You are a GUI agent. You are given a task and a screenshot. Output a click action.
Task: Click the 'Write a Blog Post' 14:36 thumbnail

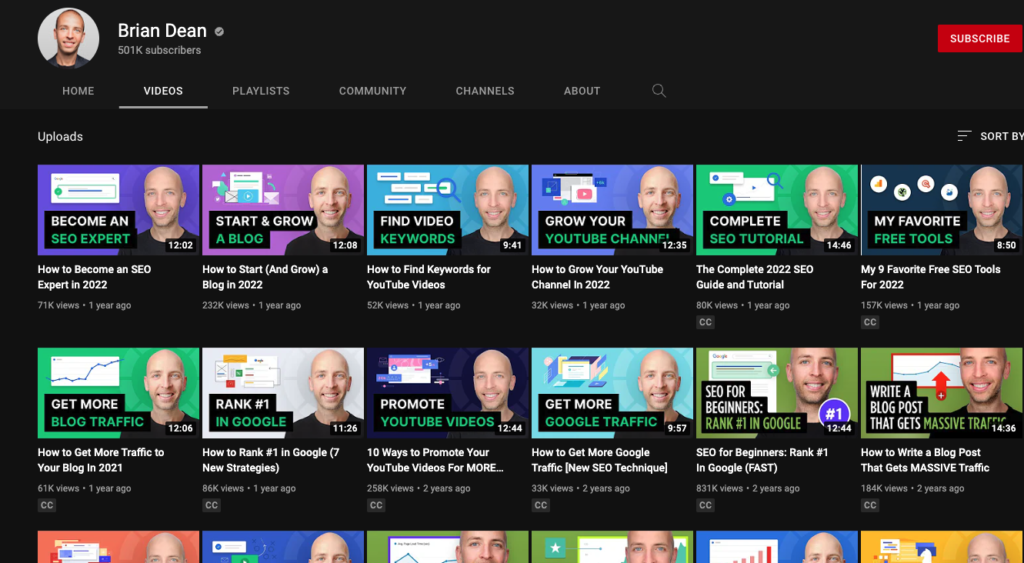pyautogui.click(x=942, y=393)
